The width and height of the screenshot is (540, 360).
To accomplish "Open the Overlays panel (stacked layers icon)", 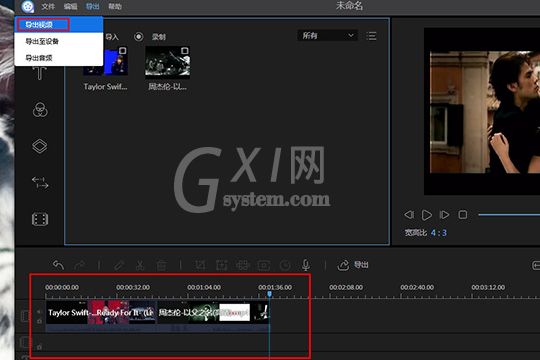I will click(40, 146).
